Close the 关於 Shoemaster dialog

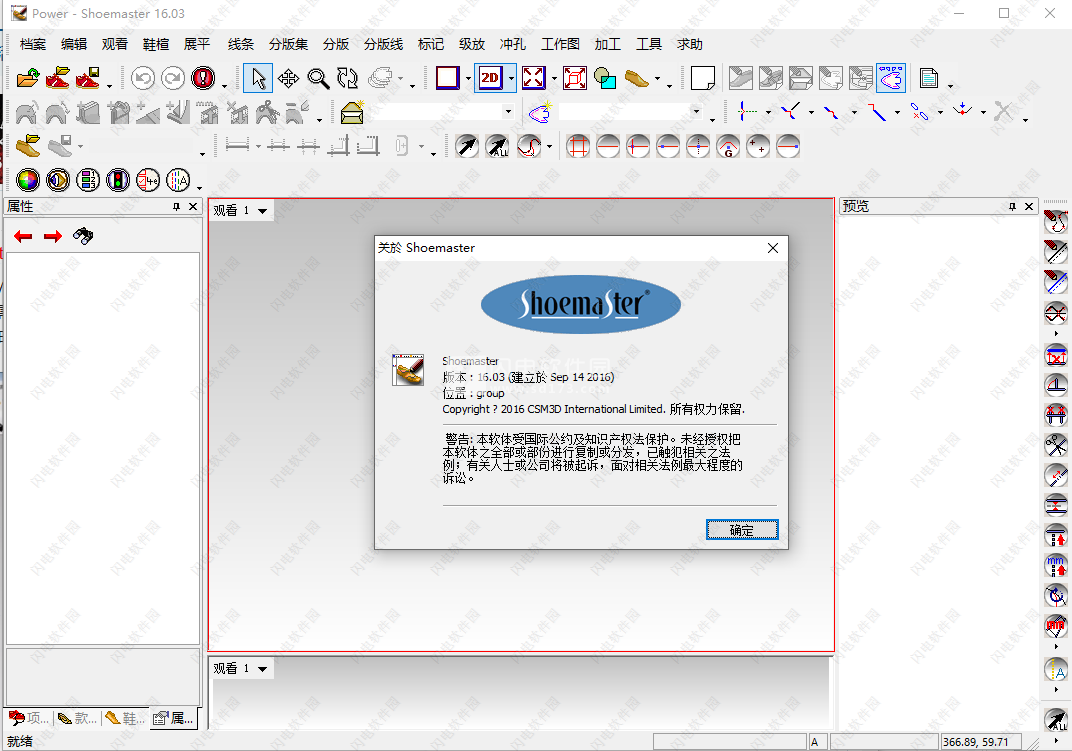773,248
